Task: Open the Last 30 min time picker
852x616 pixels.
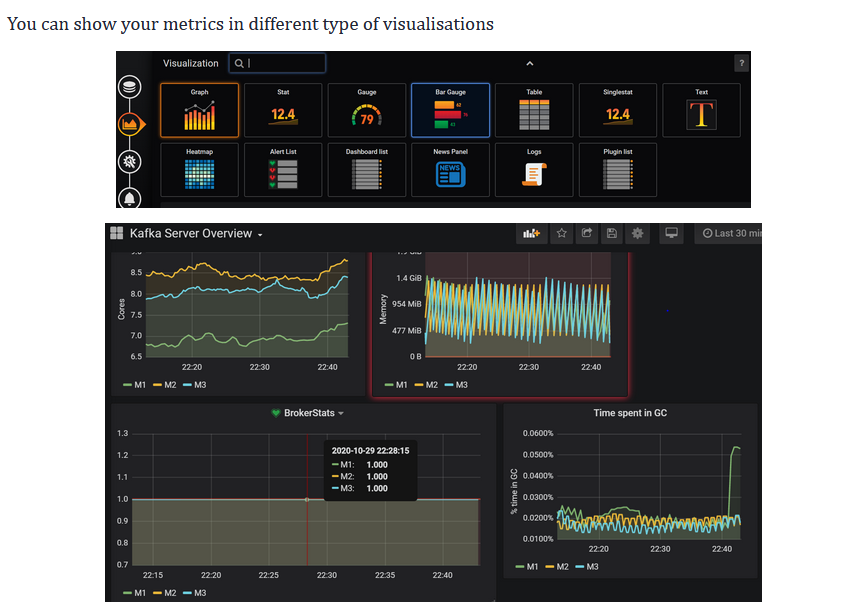Action: point(731,234)
